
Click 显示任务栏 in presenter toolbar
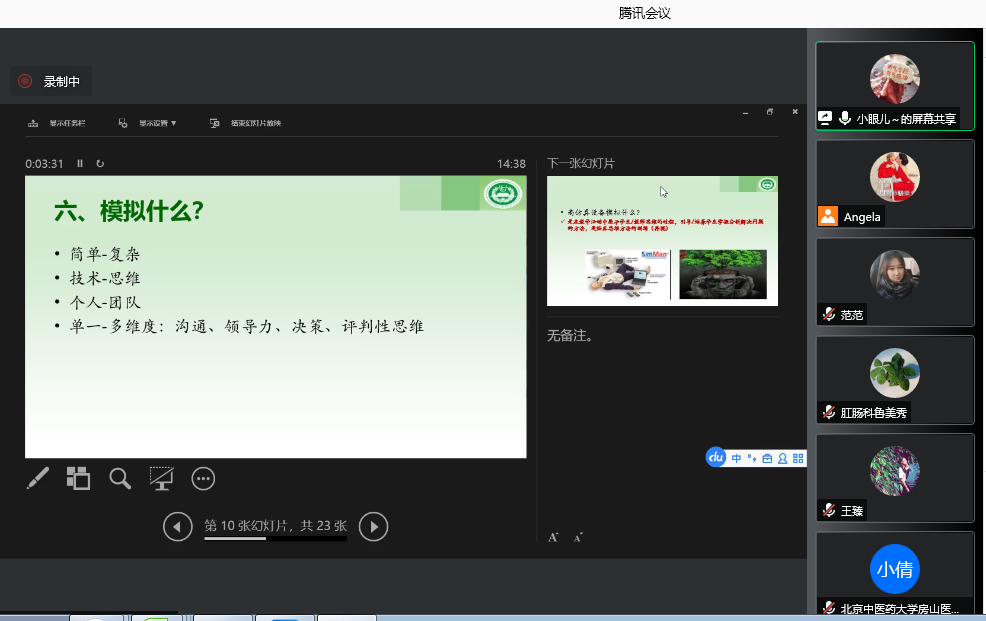tap(59, 123)
